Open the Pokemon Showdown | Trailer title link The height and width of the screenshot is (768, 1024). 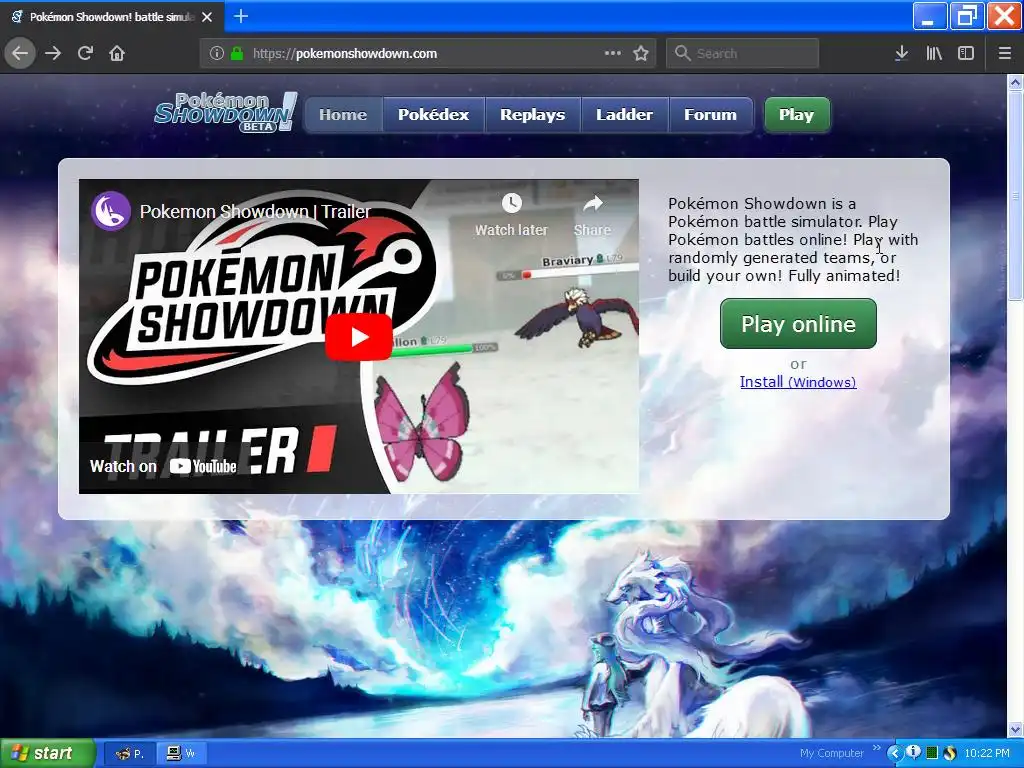255,212
